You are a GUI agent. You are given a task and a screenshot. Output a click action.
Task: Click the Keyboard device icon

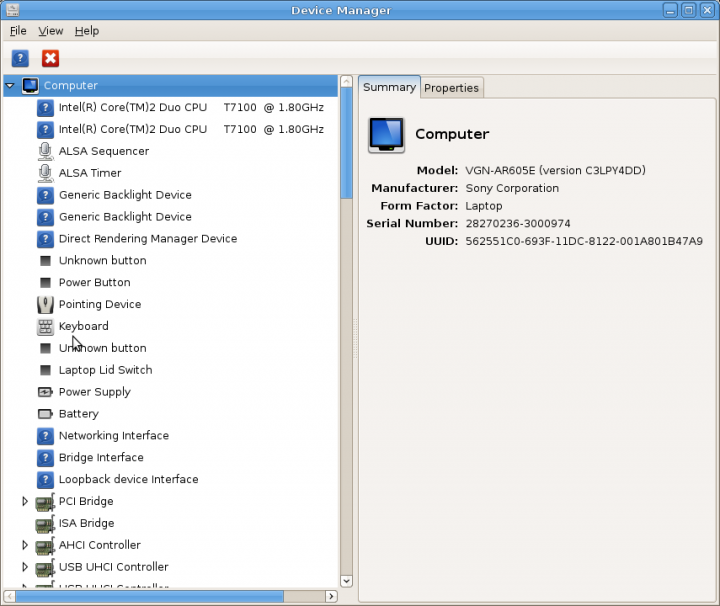tap(45, 326)
